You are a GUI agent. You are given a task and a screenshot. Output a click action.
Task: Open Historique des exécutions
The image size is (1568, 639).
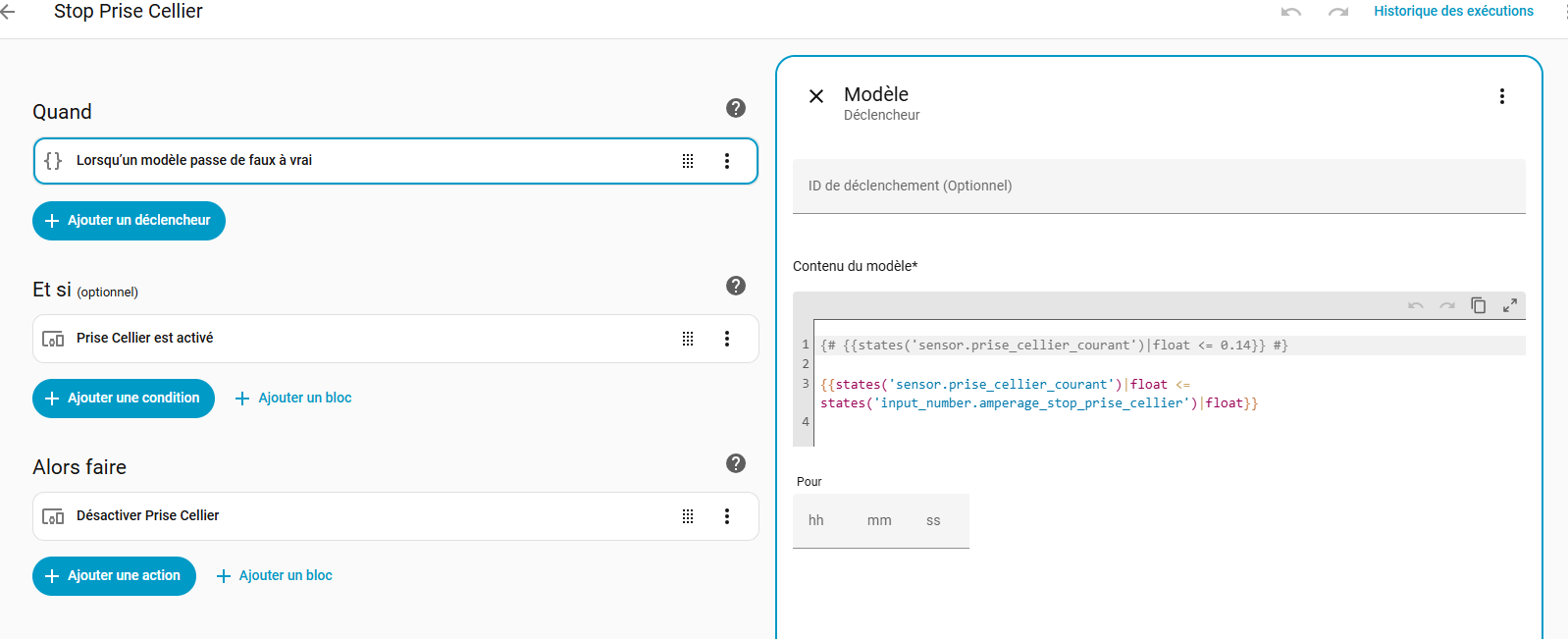tap(1452, 12)
